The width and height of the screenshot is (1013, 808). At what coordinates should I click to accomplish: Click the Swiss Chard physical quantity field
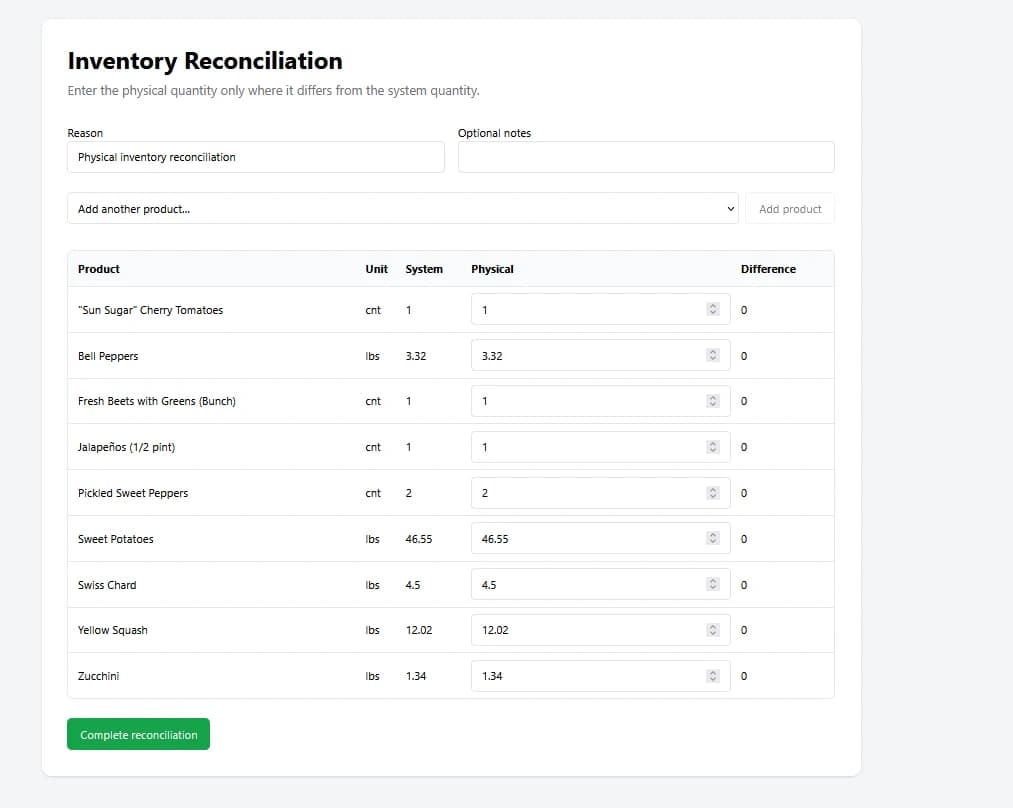point(600,585)
